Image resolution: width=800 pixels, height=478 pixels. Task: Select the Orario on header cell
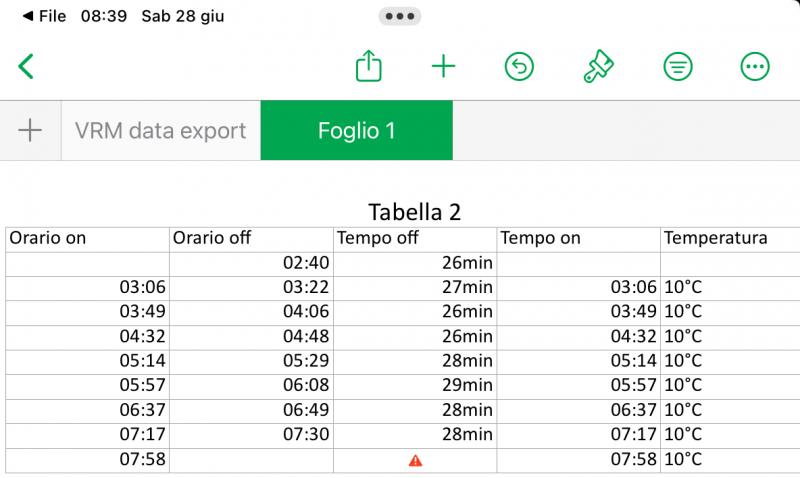pos(87,238)
